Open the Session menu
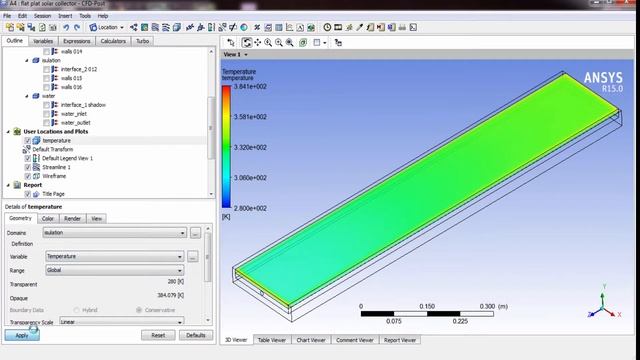The width and height of the screenshot is (640, 360). (x=42, y=16)
